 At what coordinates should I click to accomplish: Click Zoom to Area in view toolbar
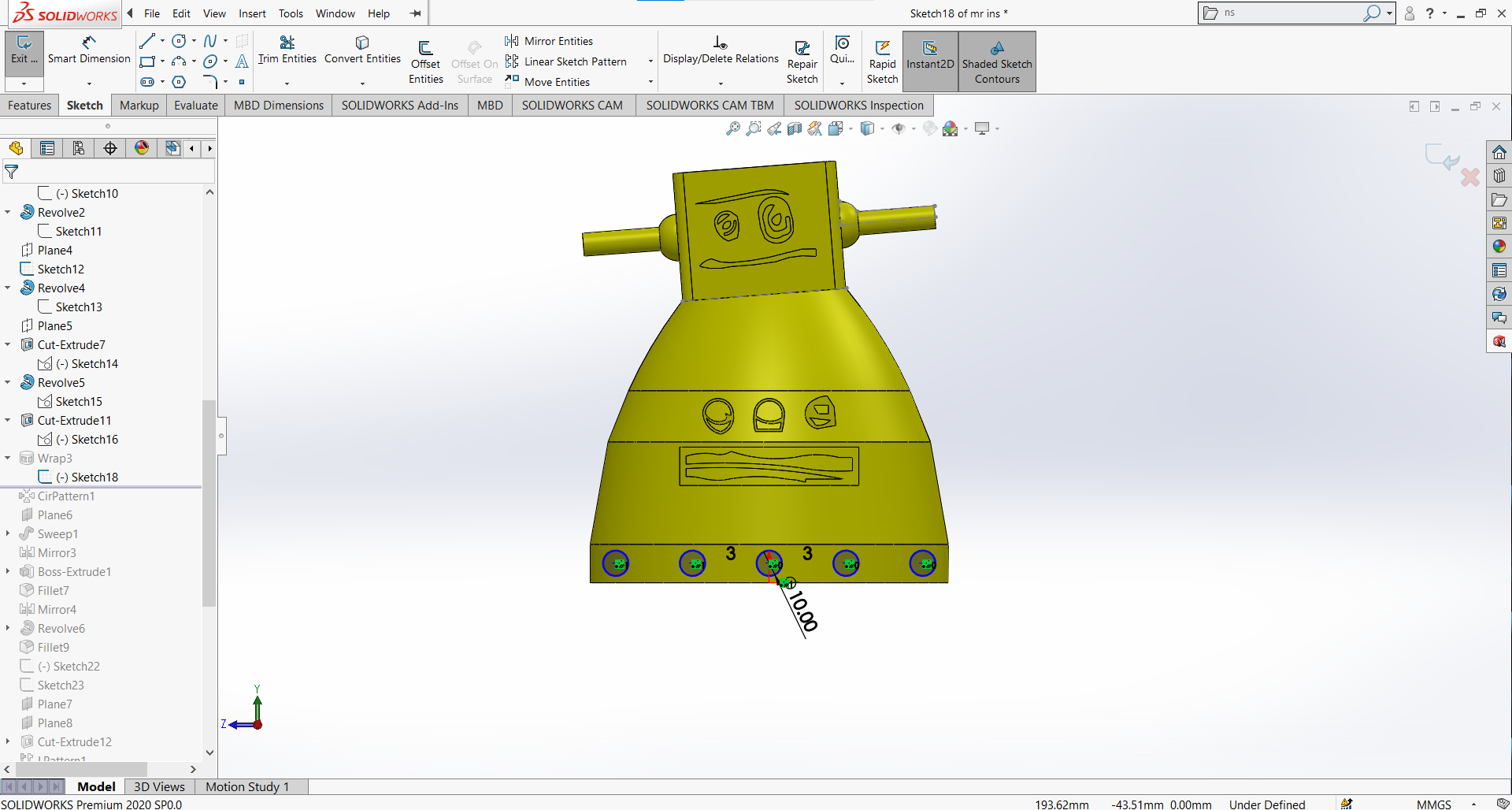(x=754, y=128)
